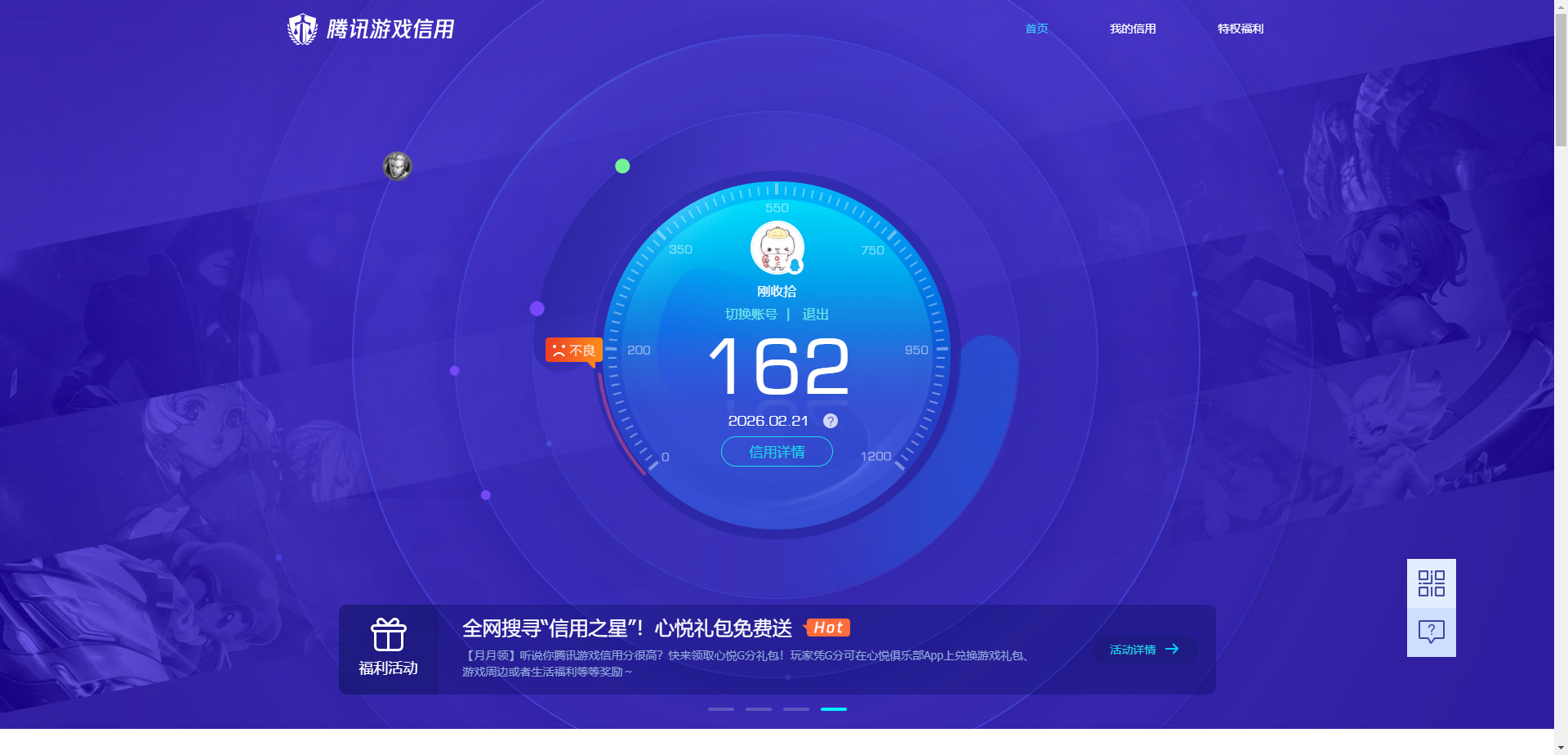This screenshot has width=1568, height=755.
Task: Click 退出 to log out
Action: (x=817, y=314)
